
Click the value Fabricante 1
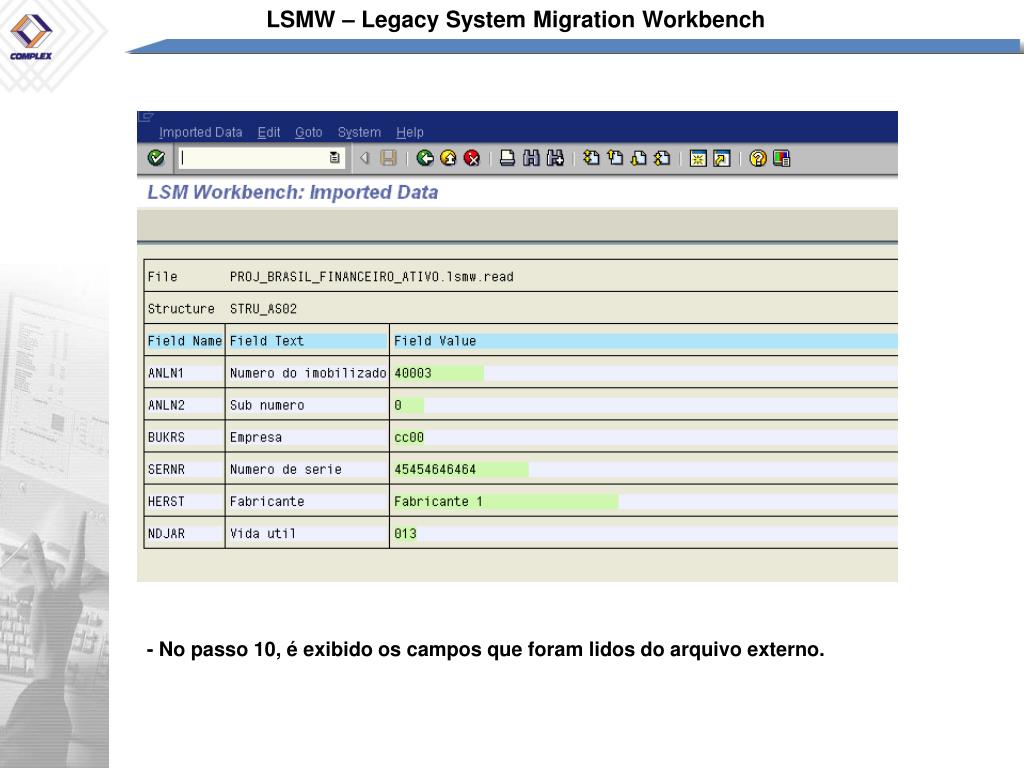pos(438,501)
